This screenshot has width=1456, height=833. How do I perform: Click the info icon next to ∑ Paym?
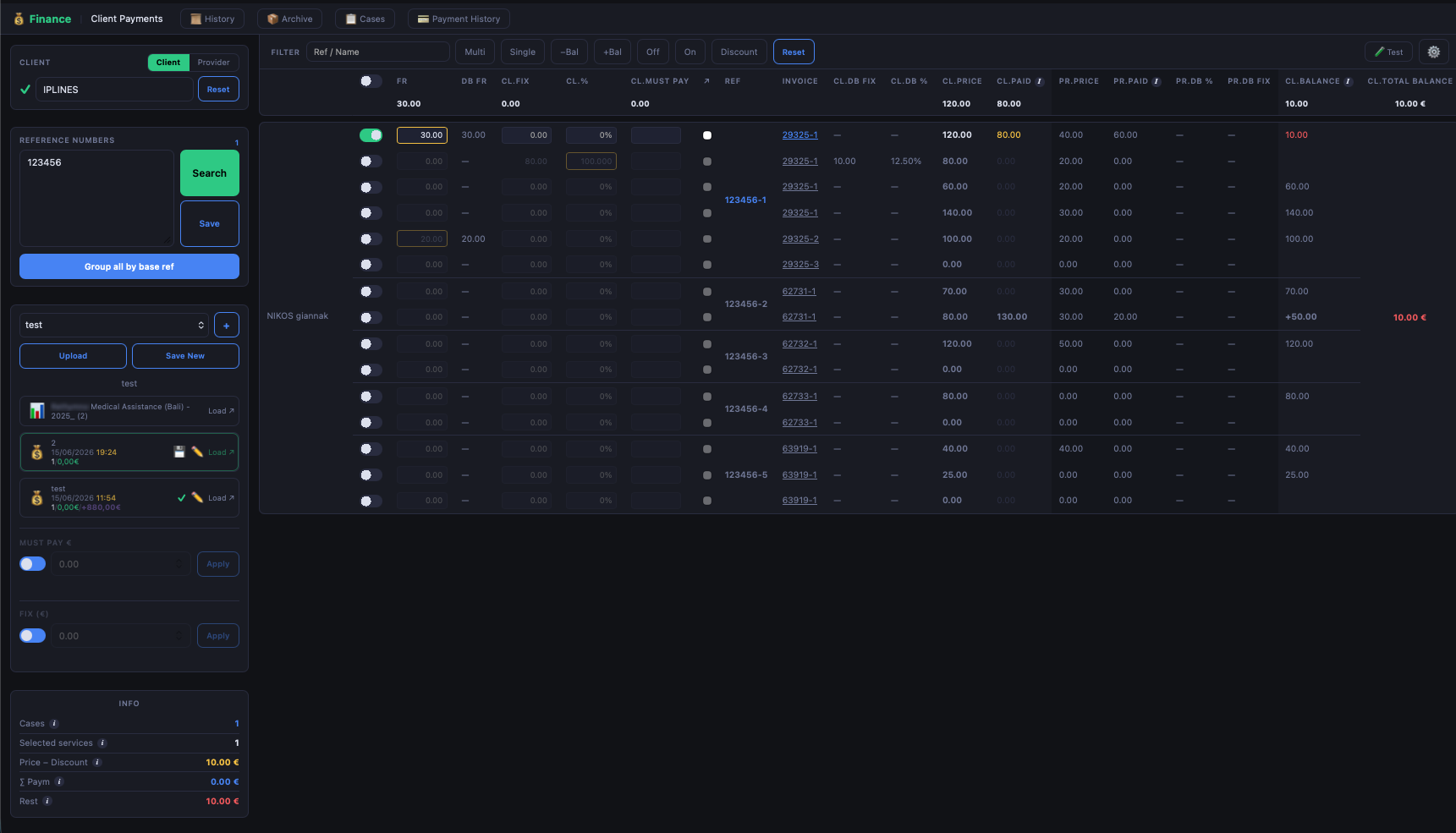click(59, 781)
